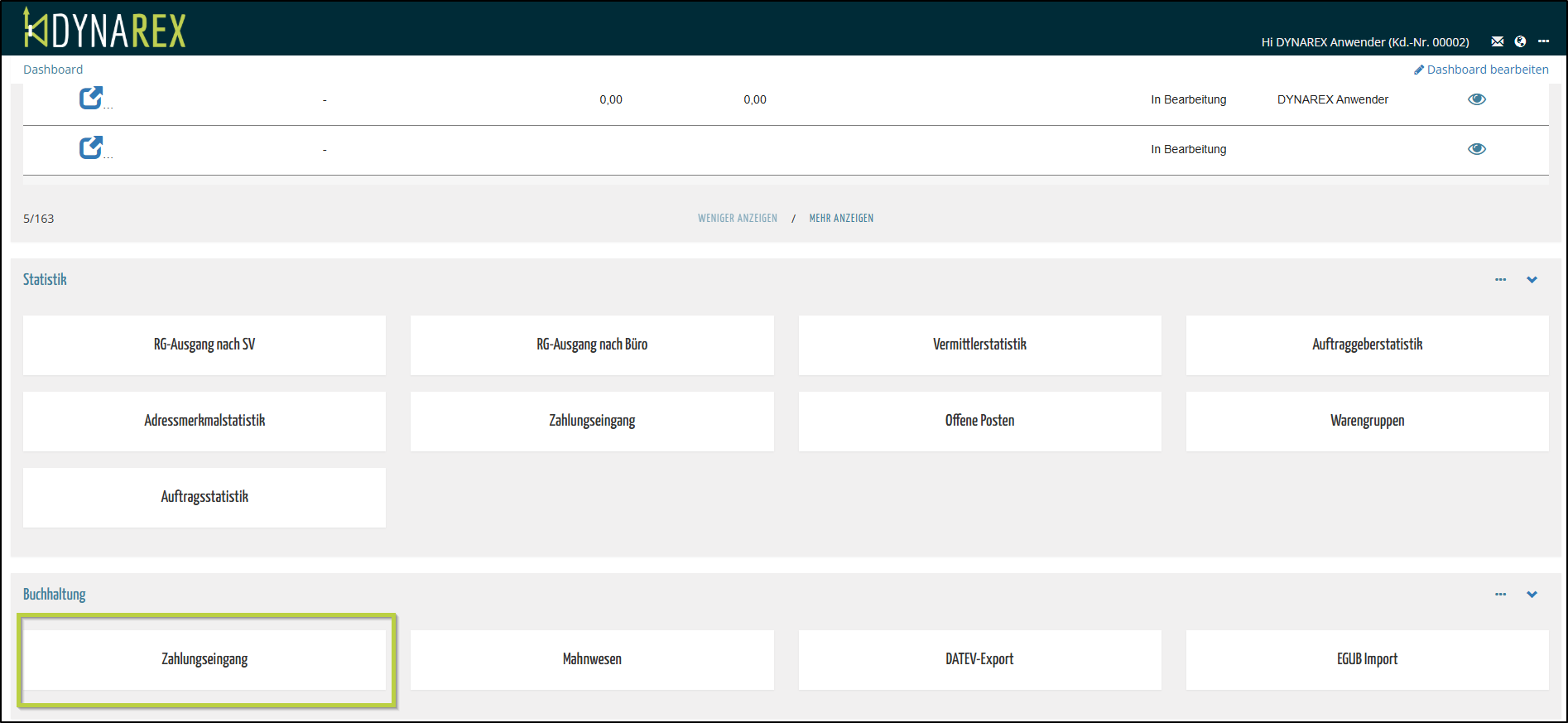Open the Mahnwesen tile
The width and height of the screenshot is (1568, 723).
[x=592, y=659]
